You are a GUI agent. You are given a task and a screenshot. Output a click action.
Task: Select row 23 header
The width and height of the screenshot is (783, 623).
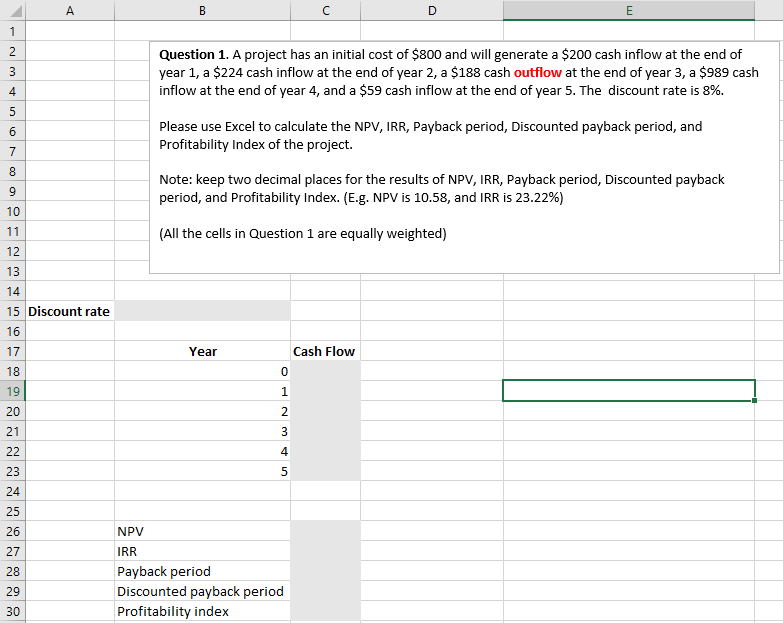12,471
